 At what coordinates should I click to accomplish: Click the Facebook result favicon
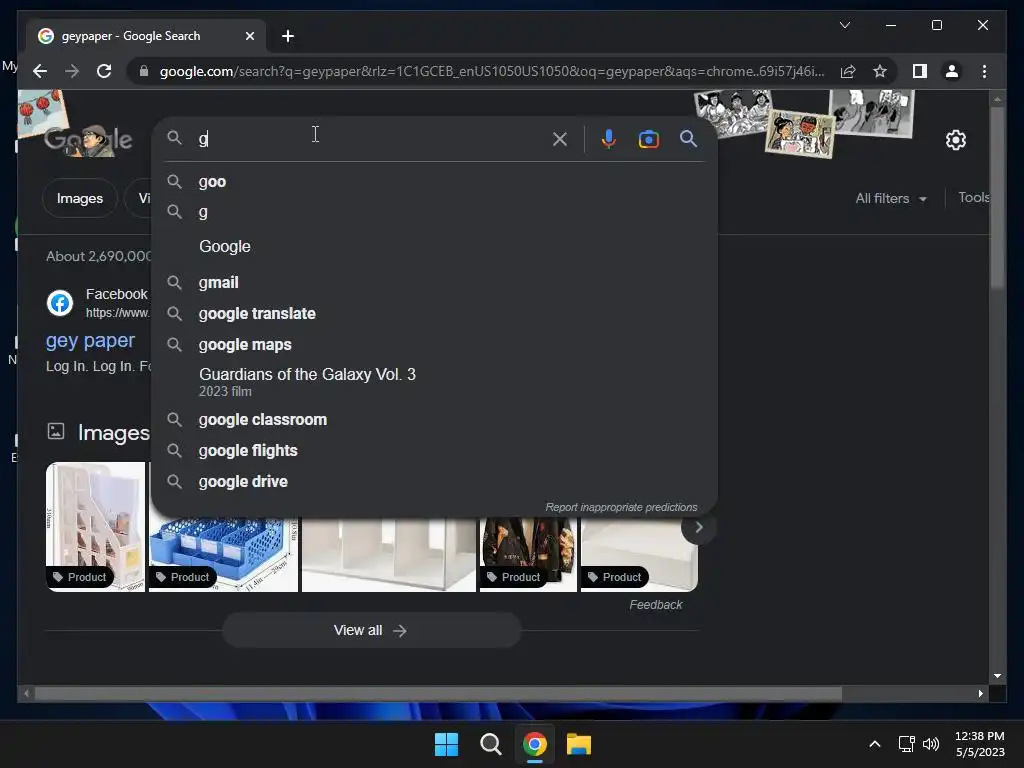[x=59, y=303]
